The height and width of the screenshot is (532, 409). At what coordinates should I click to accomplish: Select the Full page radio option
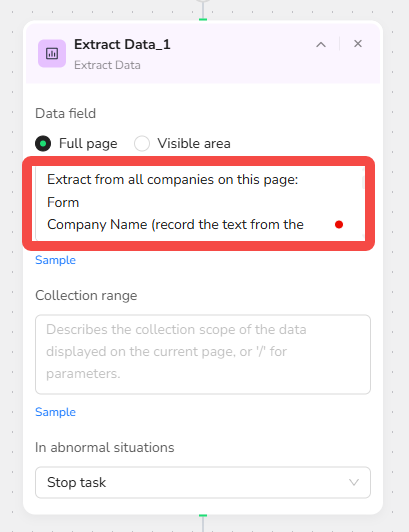point(43,143)
